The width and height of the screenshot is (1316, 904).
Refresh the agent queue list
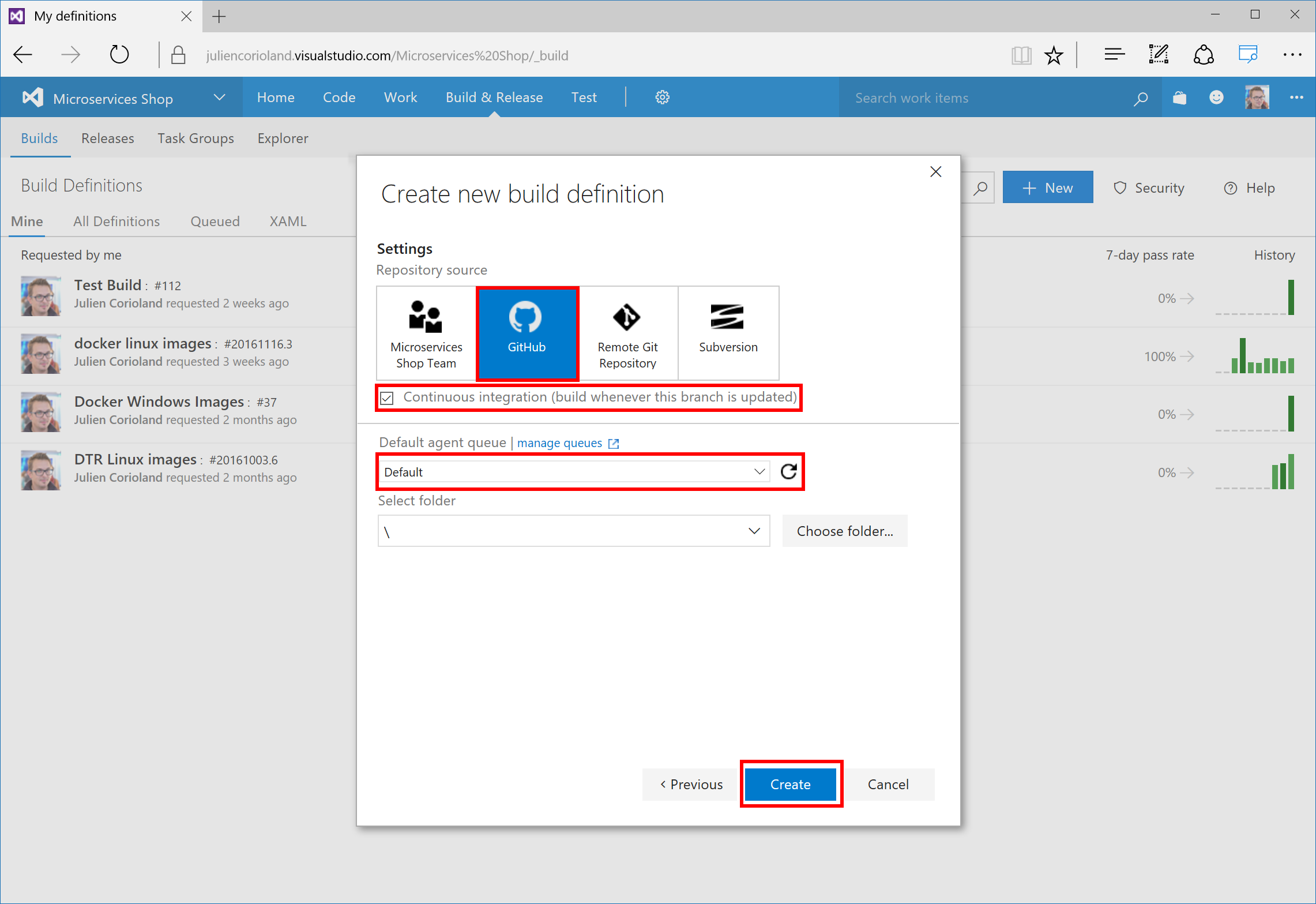(788, 471)
